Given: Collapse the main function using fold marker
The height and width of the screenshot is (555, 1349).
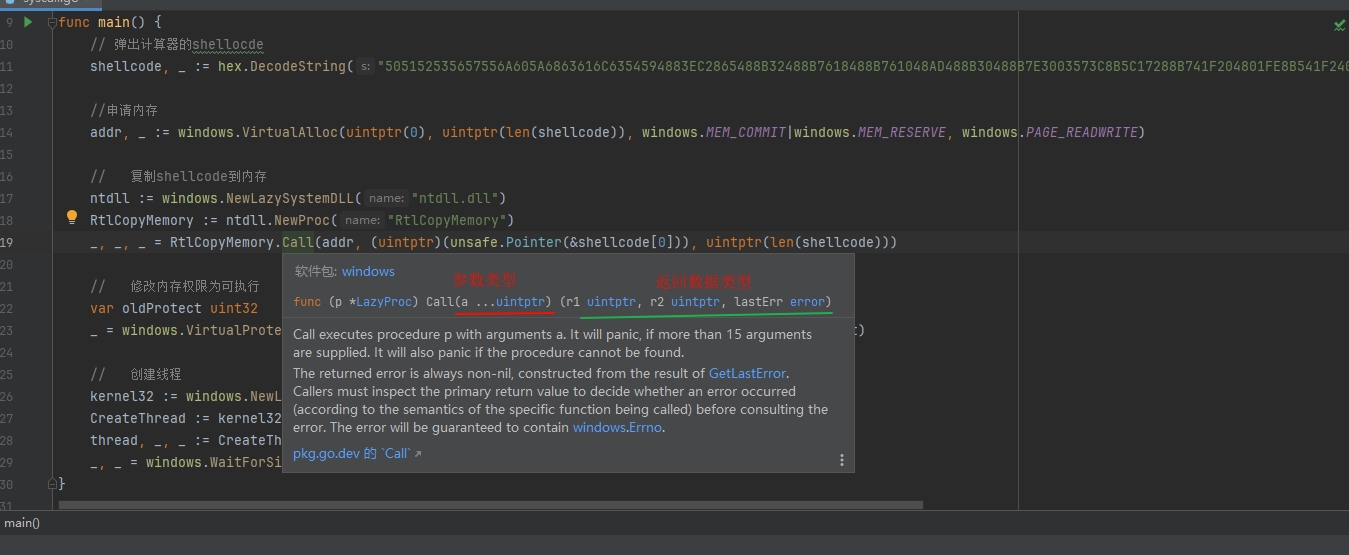Looking at the screenshot, I should (x=52, y=22).
